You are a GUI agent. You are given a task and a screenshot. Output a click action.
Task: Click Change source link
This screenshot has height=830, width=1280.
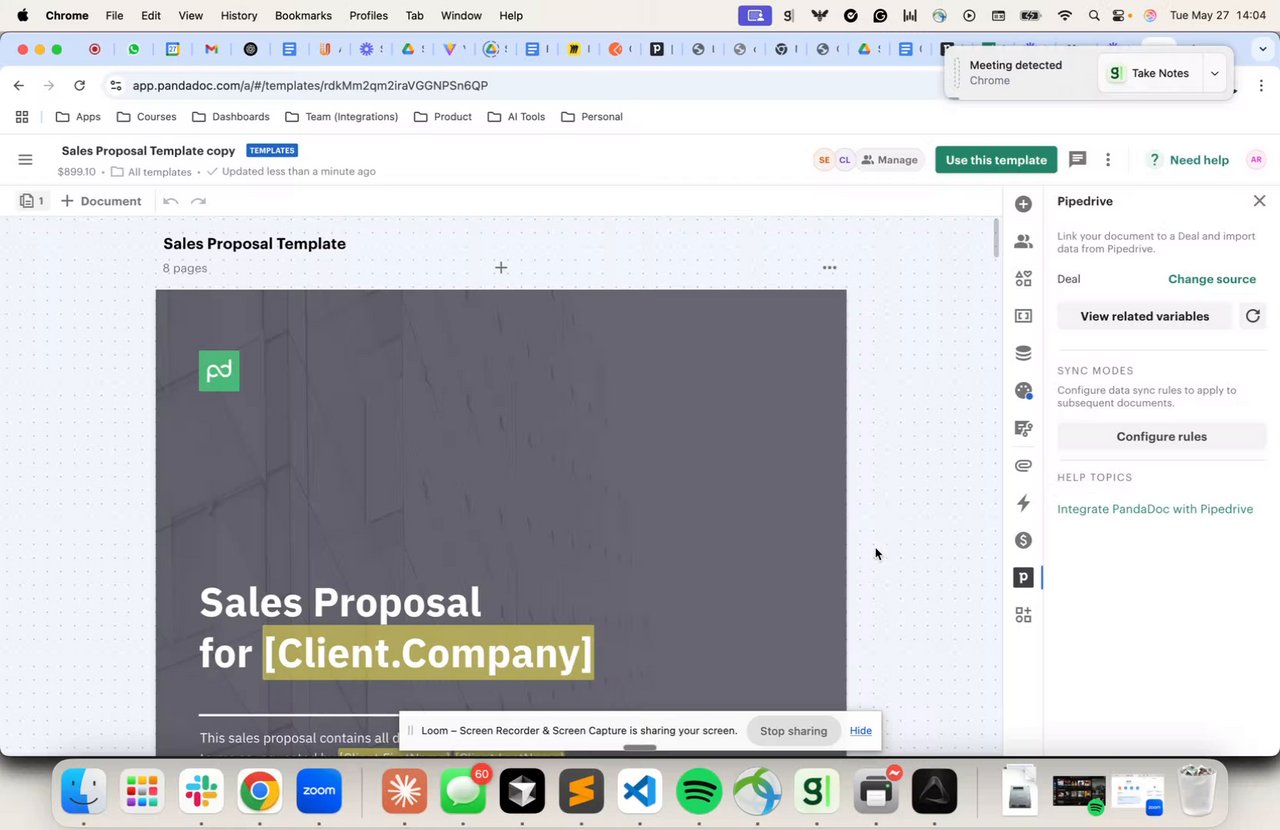point(1212,279)
